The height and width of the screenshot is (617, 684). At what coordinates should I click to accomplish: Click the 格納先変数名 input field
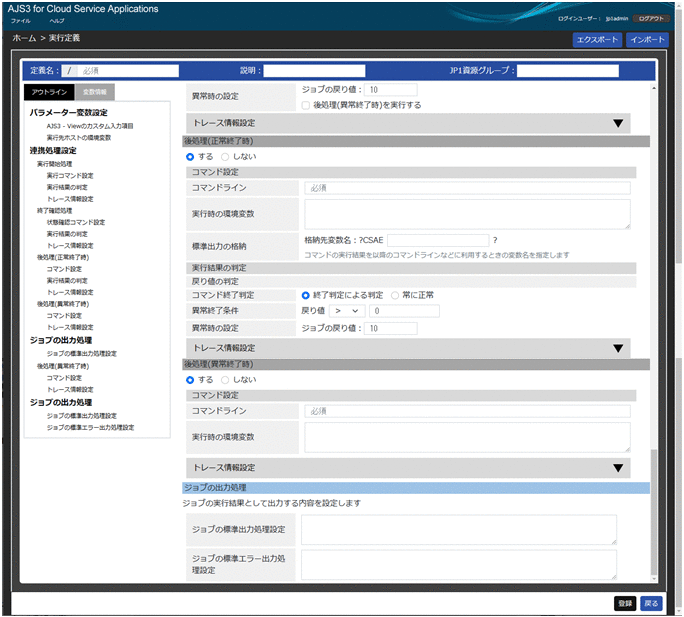click(x=438, y=240)
